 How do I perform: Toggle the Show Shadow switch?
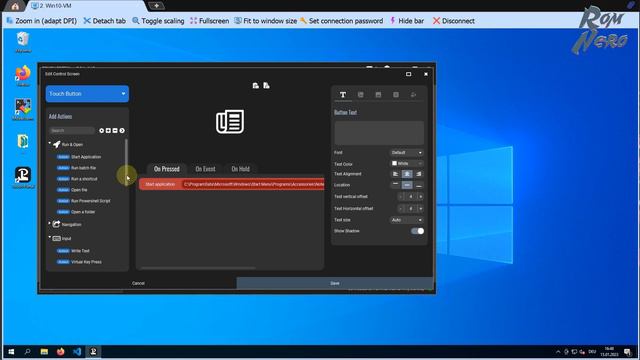(x=418, y=231)
